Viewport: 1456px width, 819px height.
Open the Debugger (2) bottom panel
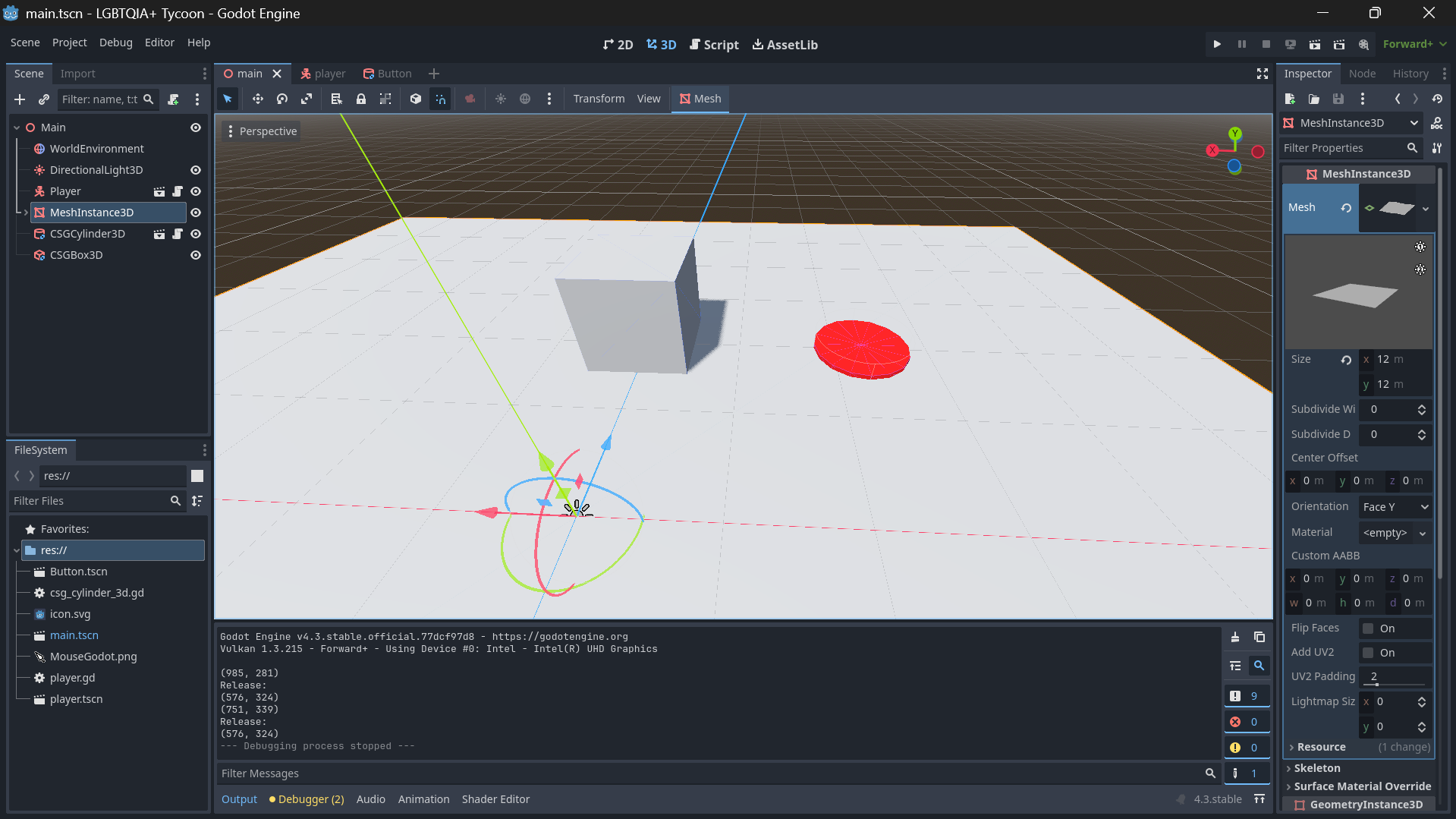tap(307, 799)
